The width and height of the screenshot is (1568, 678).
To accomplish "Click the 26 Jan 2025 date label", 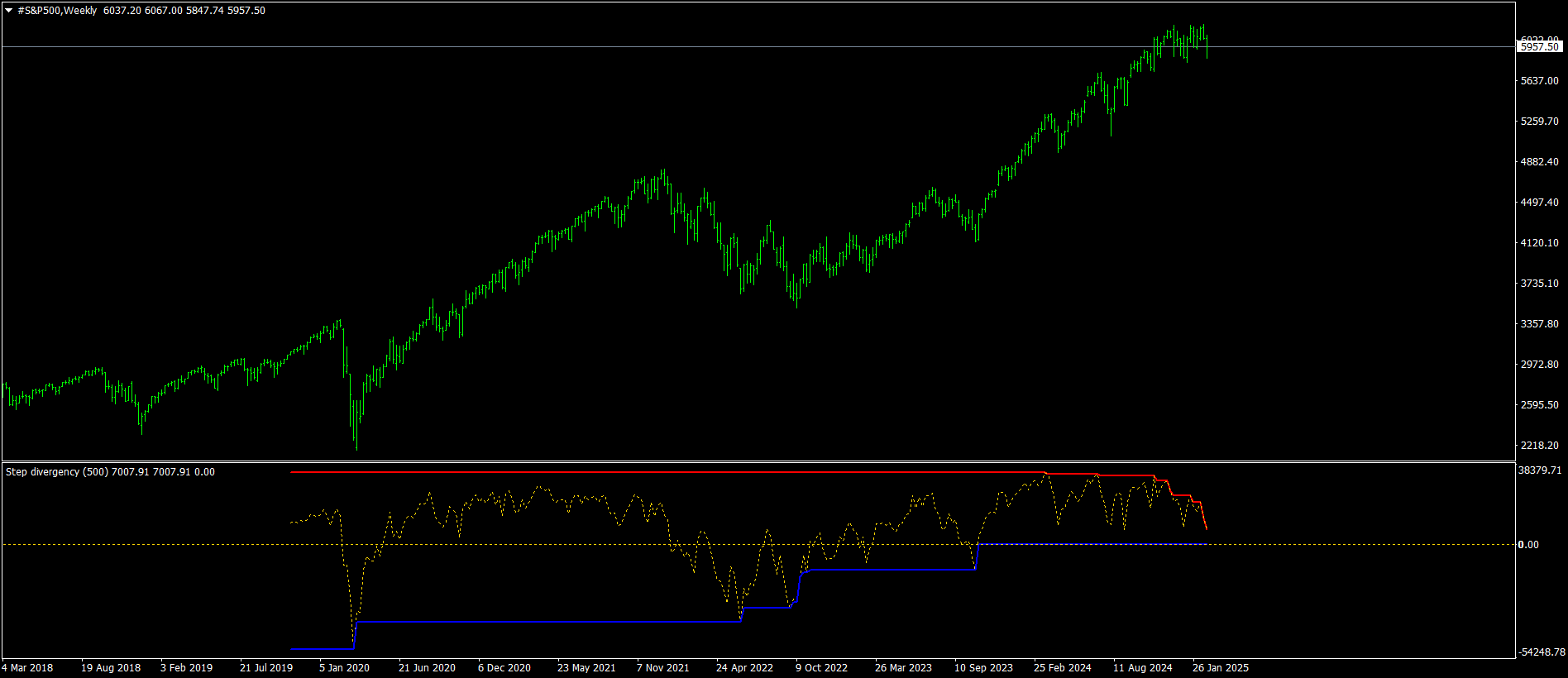I will pos(1221,668).
